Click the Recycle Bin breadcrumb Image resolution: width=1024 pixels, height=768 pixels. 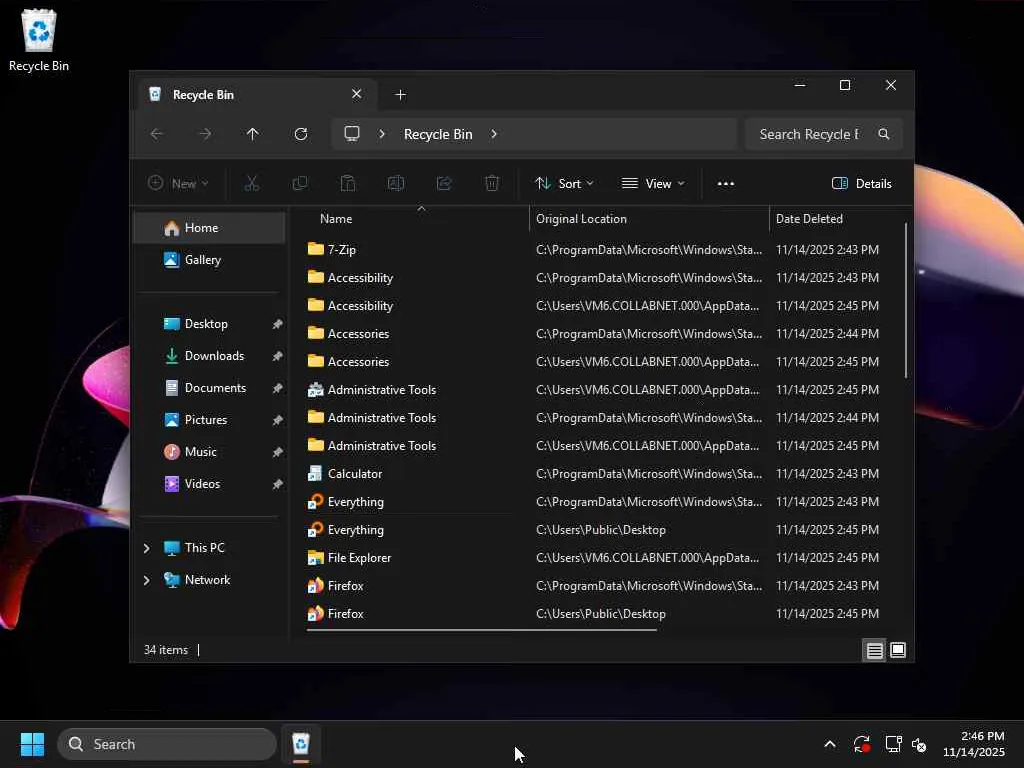[438, 134]
